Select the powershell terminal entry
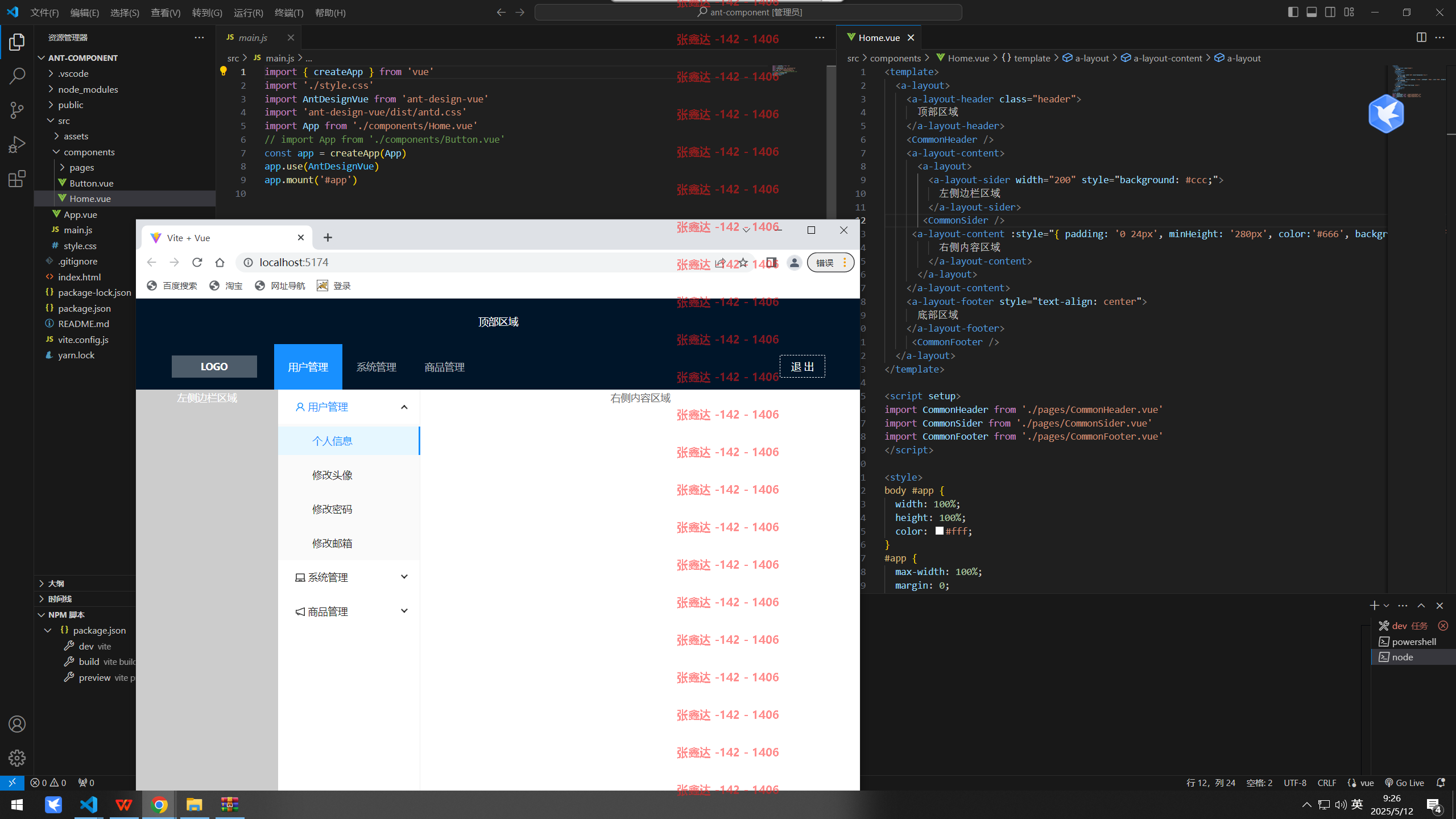Screen dimensions: 1456x819 click(x=1413, y=642)
